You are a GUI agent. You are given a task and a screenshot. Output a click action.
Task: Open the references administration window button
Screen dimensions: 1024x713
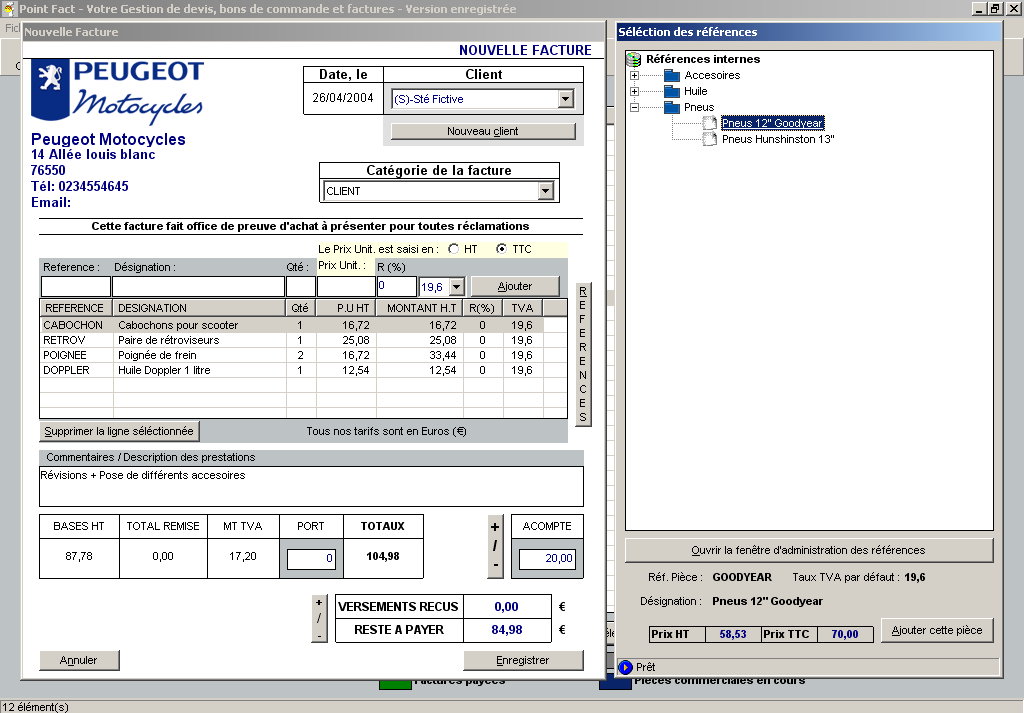(808, 550)
